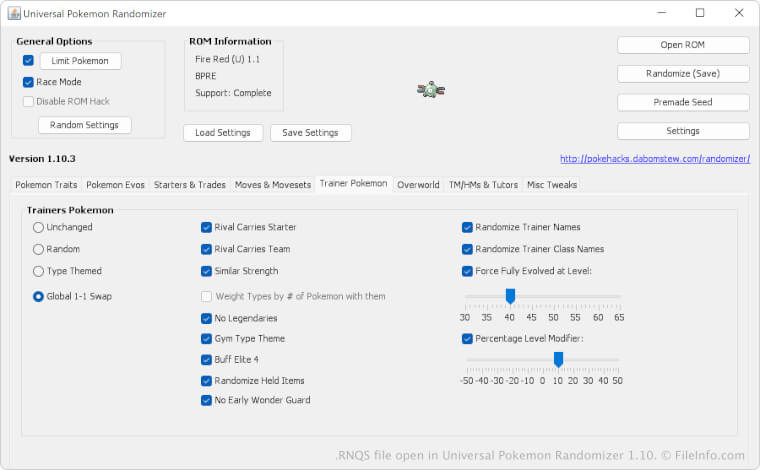Toggle the Race Mode checkbox
This screenshot has width=760, height=470.
(x=28, y=82)
